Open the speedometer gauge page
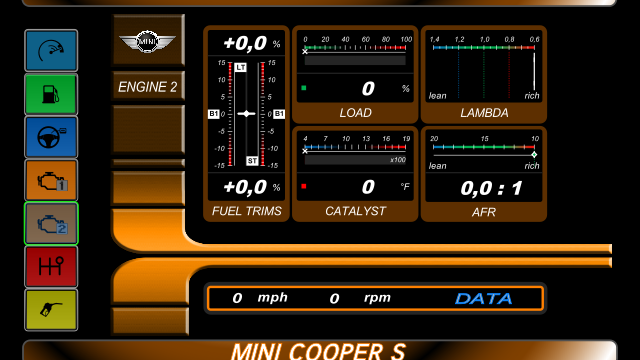 [51, 51]
